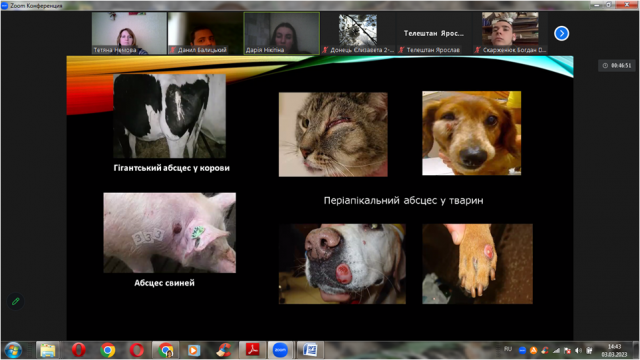
Task: Open the Windows Start orb
Action: coord(13,350)
